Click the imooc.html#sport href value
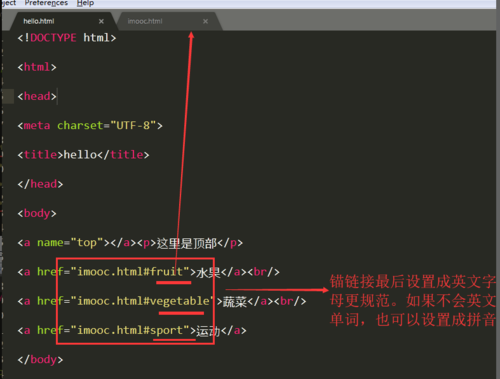 tap(130, 330)
